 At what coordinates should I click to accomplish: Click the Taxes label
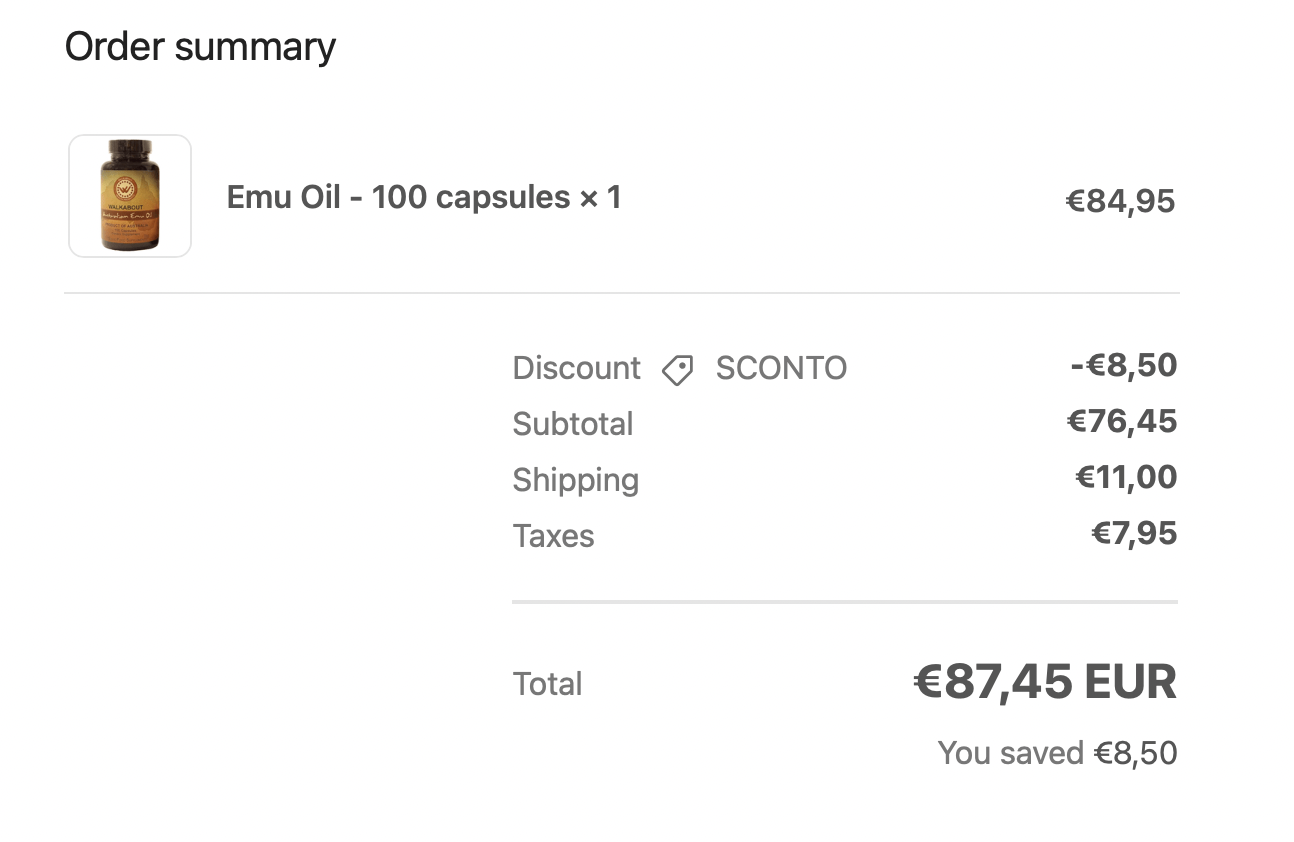(x=553, y=536)
